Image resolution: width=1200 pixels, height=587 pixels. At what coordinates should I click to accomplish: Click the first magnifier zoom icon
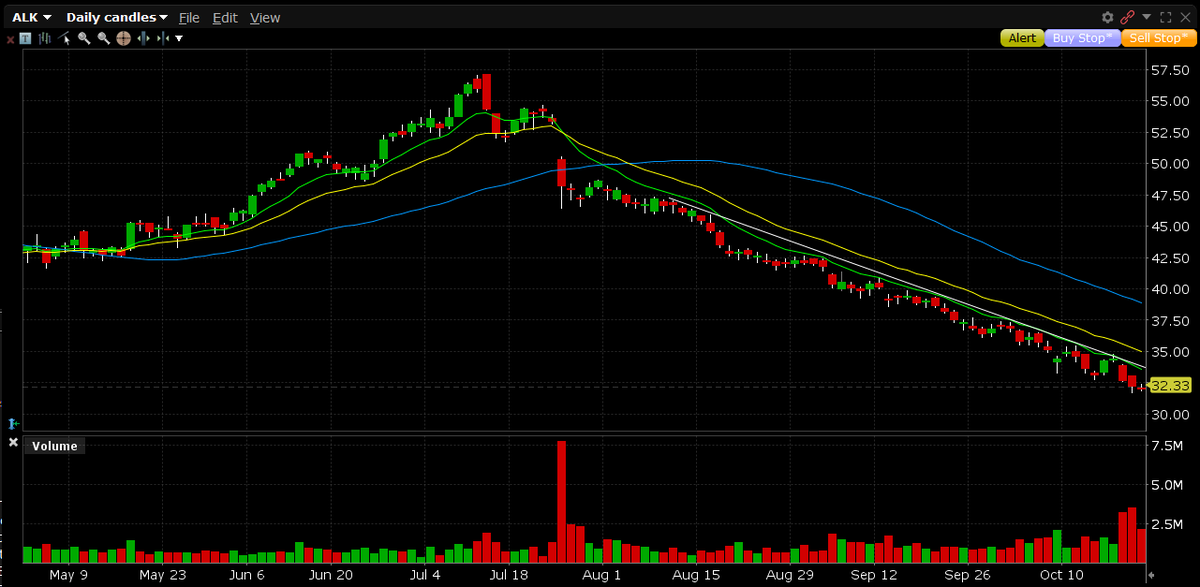(84, 38)
